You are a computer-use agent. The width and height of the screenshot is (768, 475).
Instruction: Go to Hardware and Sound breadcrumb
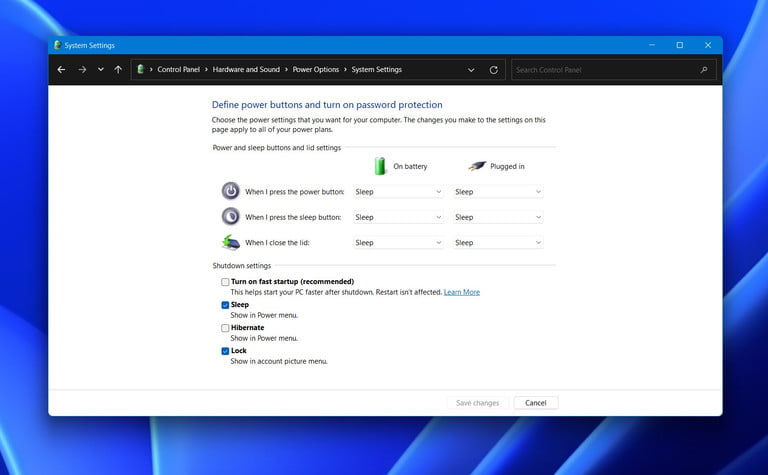pyautogui.click(x=245, y=70)
